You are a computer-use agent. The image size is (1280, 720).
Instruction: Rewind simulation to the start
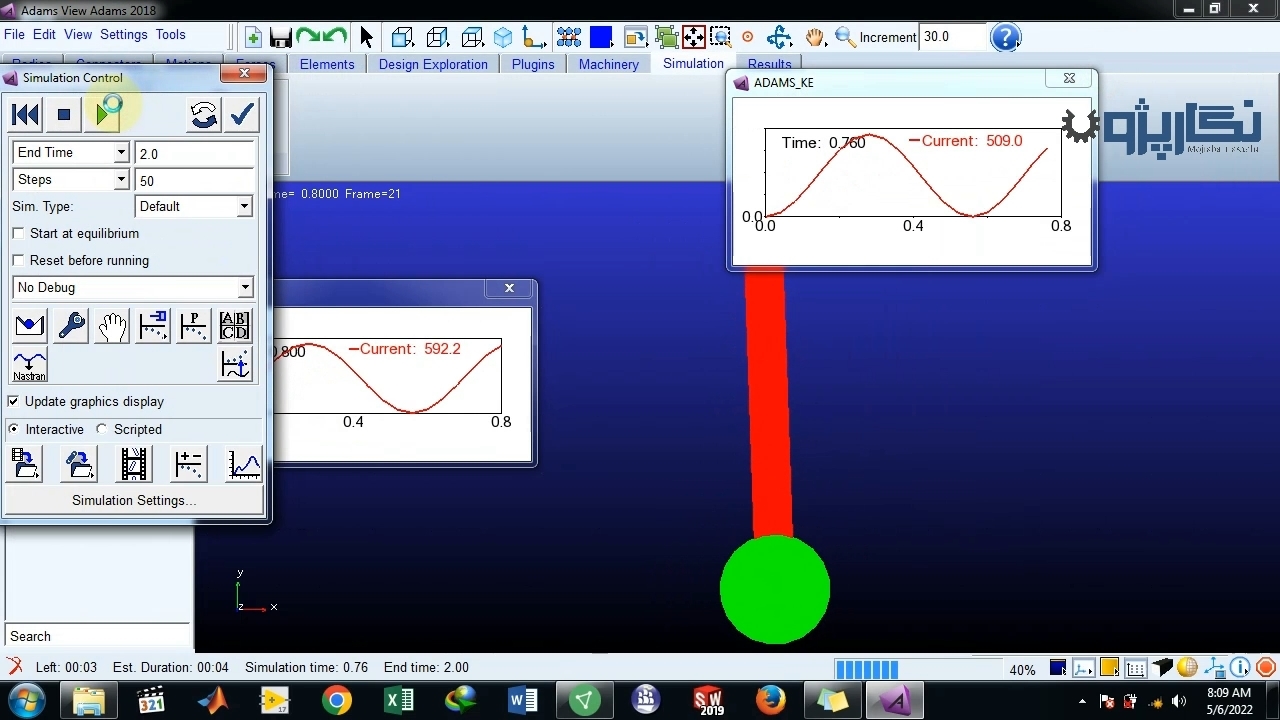point(26,115)
